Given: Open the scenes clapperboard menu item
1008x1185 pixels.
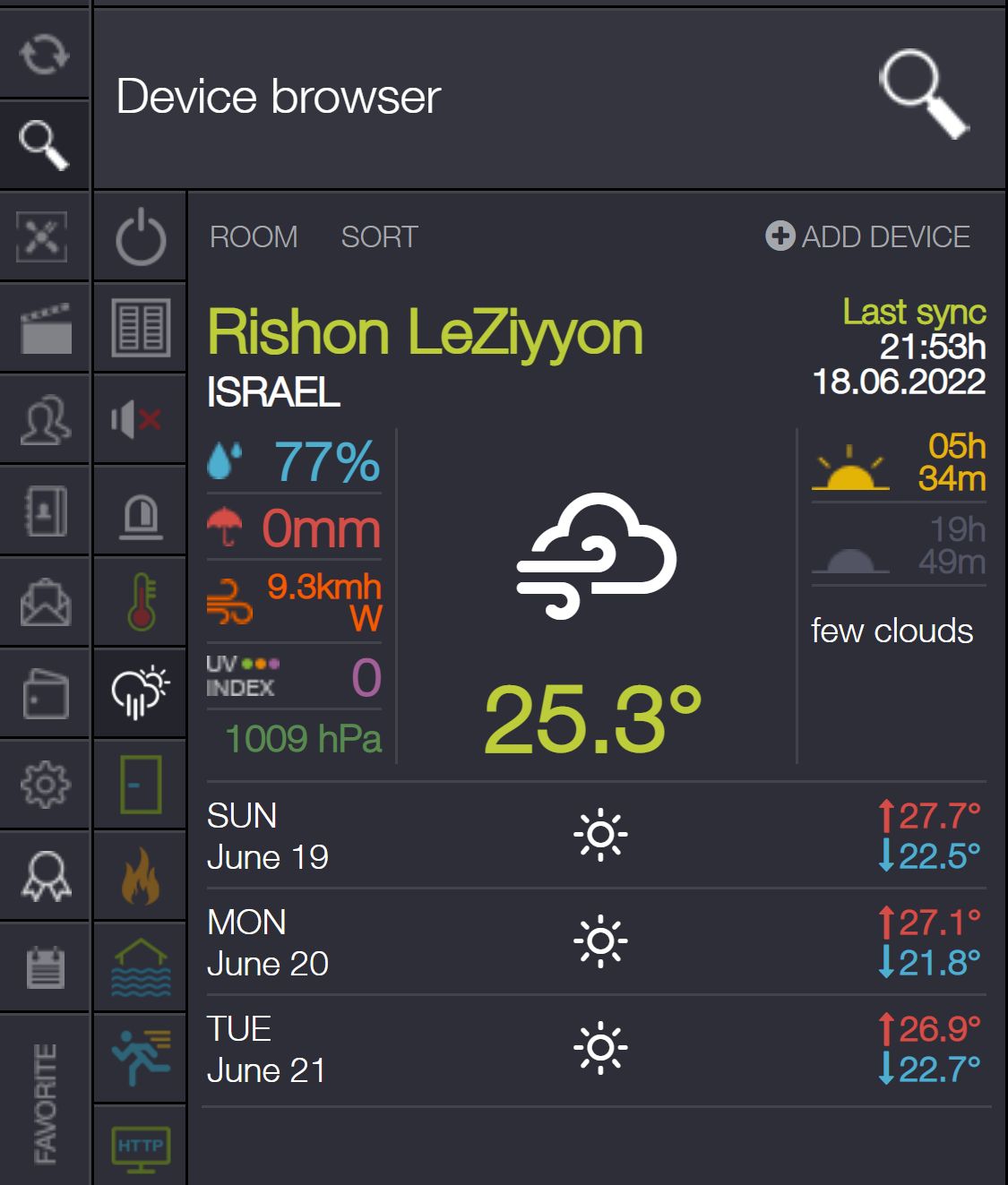Looking at the screenshot, I should (45, 328).
